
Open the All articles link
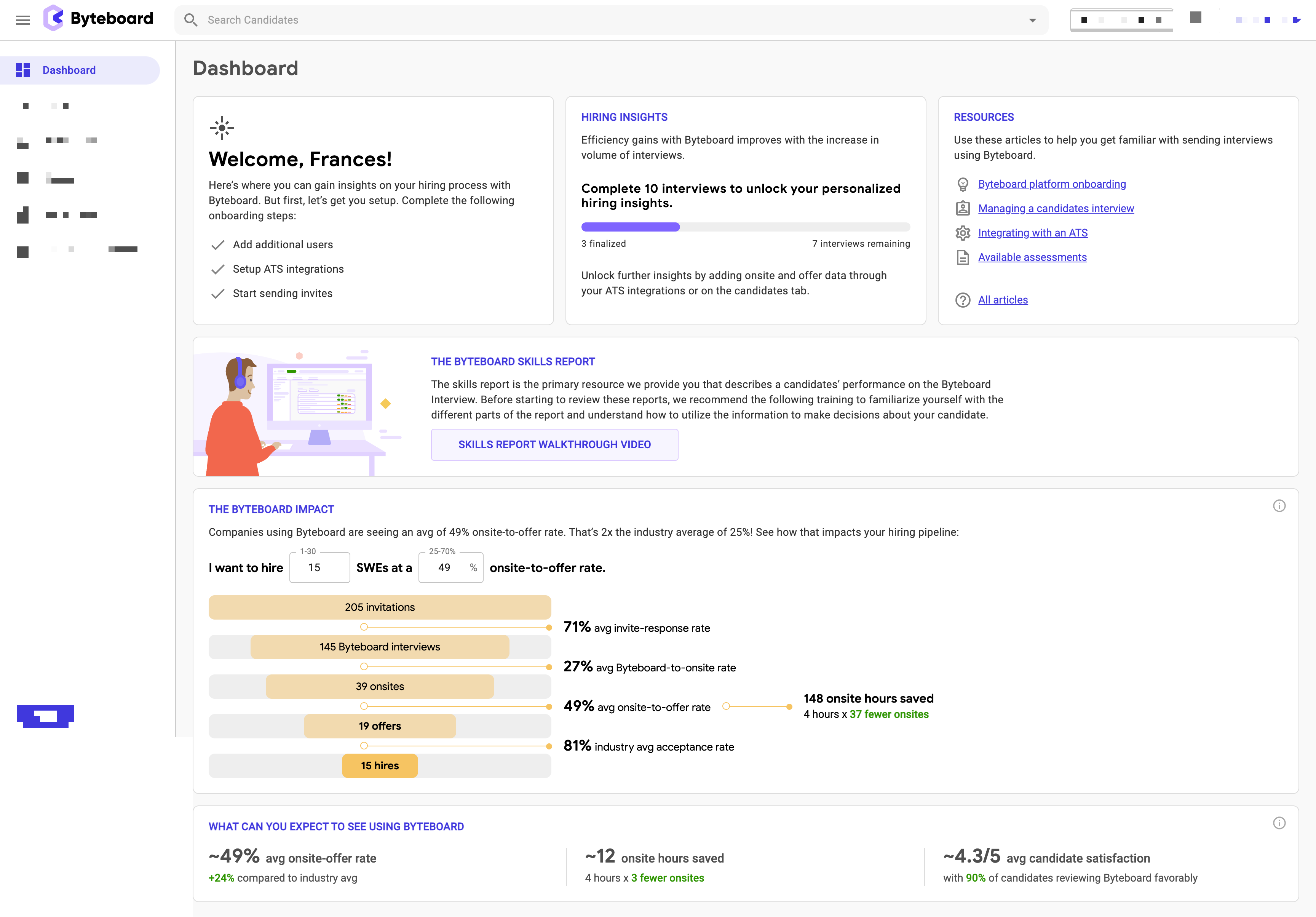(x=1003, y=300)
